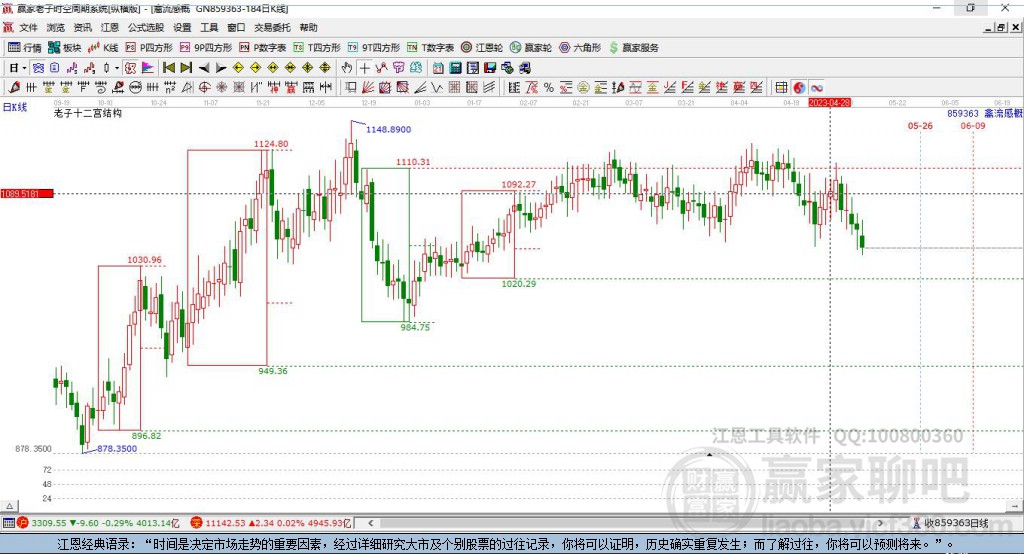This screenshot has height=554, width=1024.
Task: Open the 资讯 menu
Action: click(82, 27)
